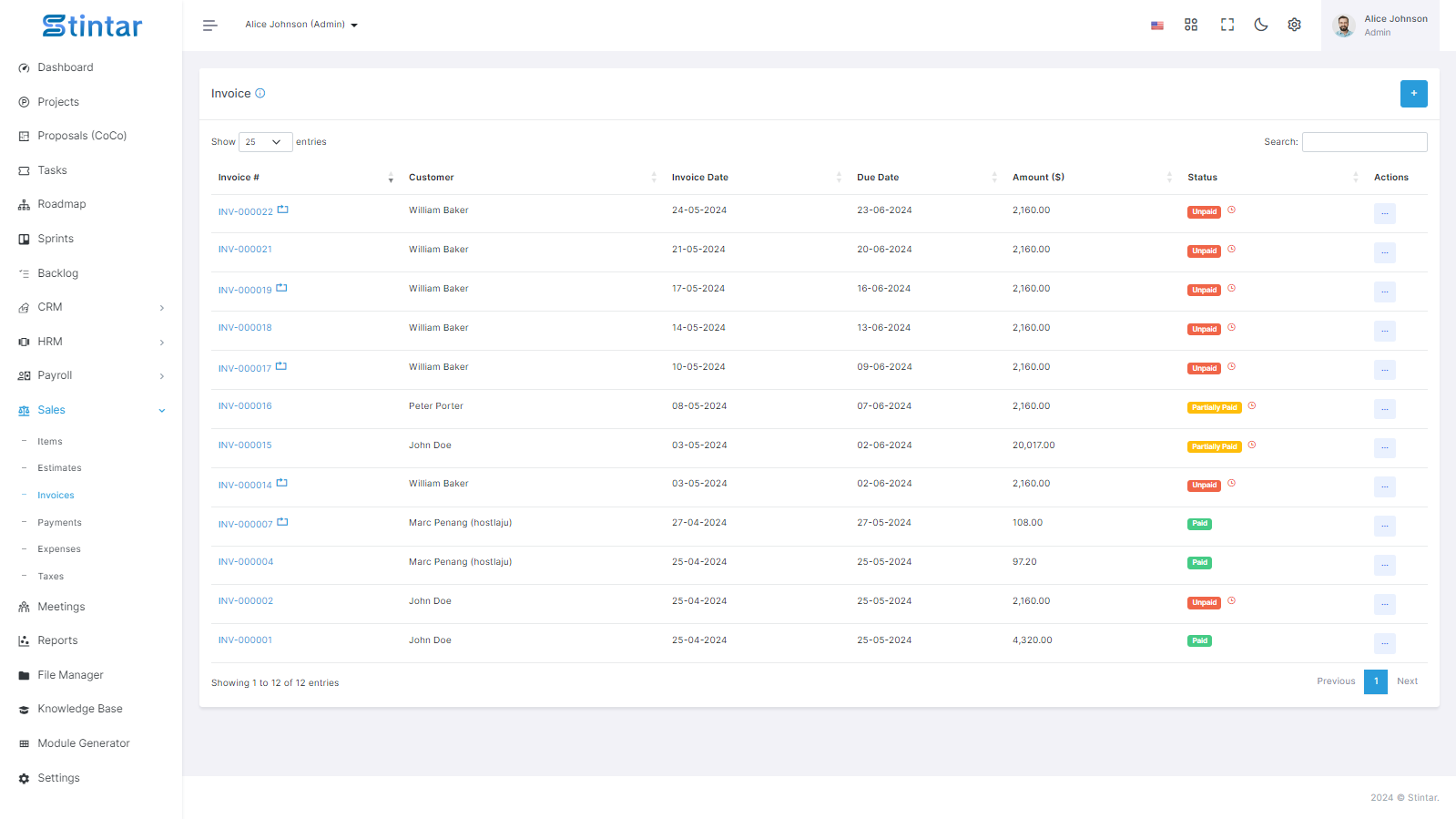
Task: Open actions menu for INV-000016
Action: [x=1384, y=409]
